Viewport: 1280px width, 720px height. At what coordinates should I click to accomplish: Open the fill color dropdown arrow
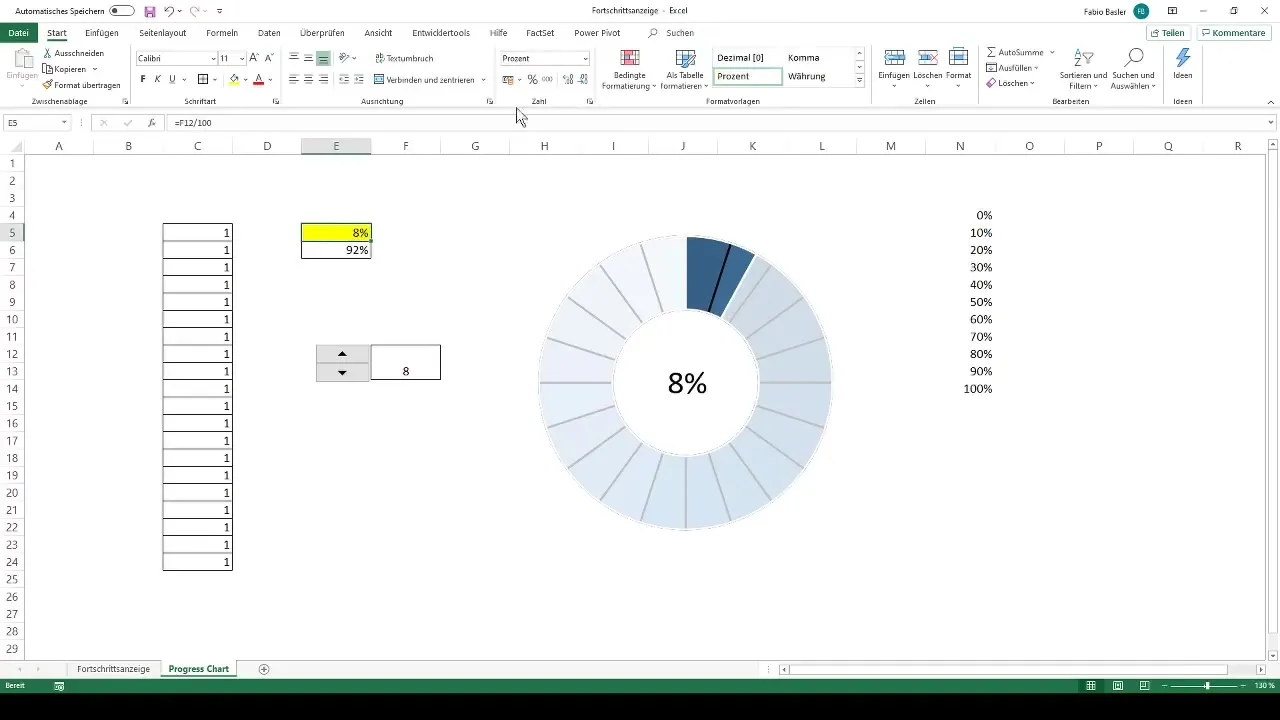tap(246, 80)
